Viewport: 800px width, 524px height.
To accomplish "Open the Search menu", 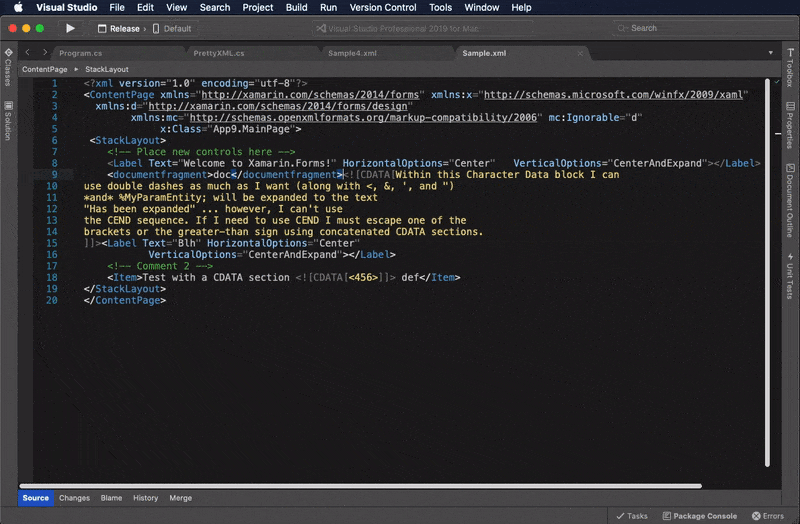I will pos(215,7).
